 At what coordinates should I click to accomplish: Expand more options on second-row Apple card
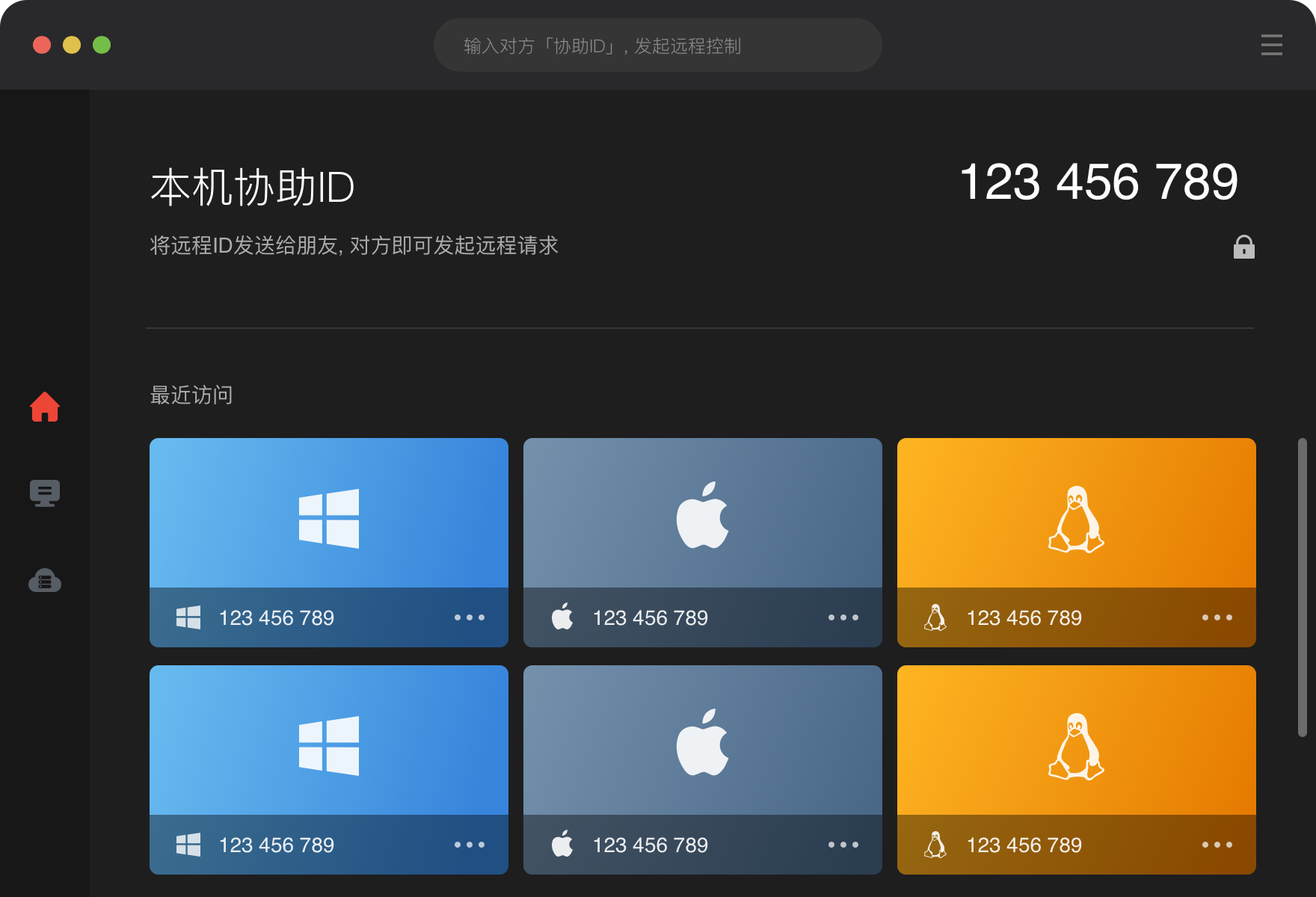pos(843,845)
